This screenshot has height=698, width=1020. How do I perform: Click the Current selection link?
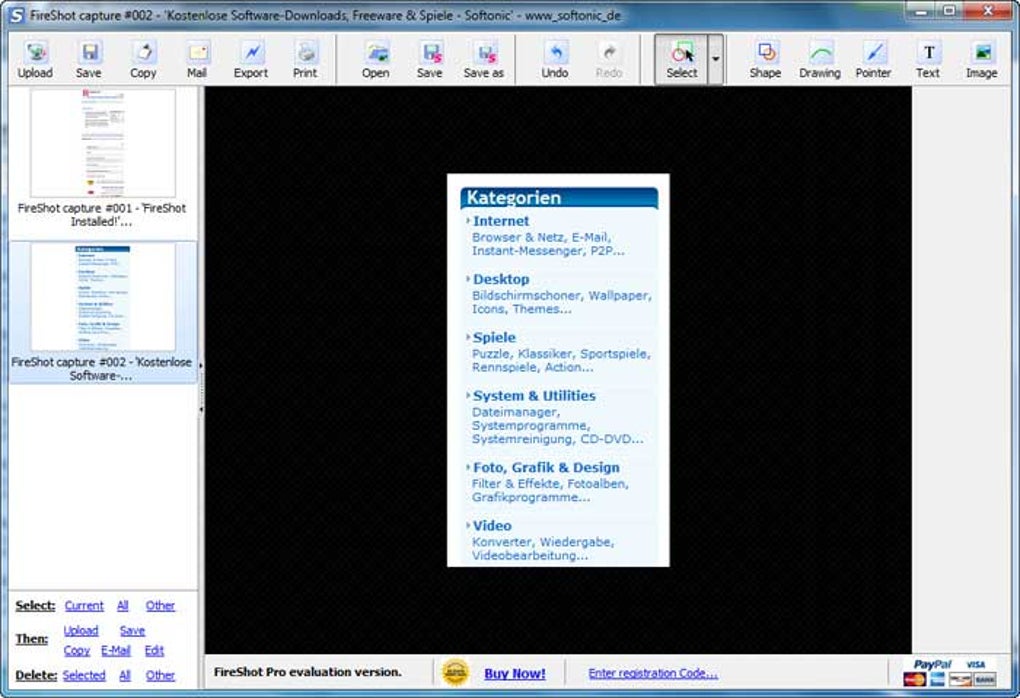(x=84, y=606)
